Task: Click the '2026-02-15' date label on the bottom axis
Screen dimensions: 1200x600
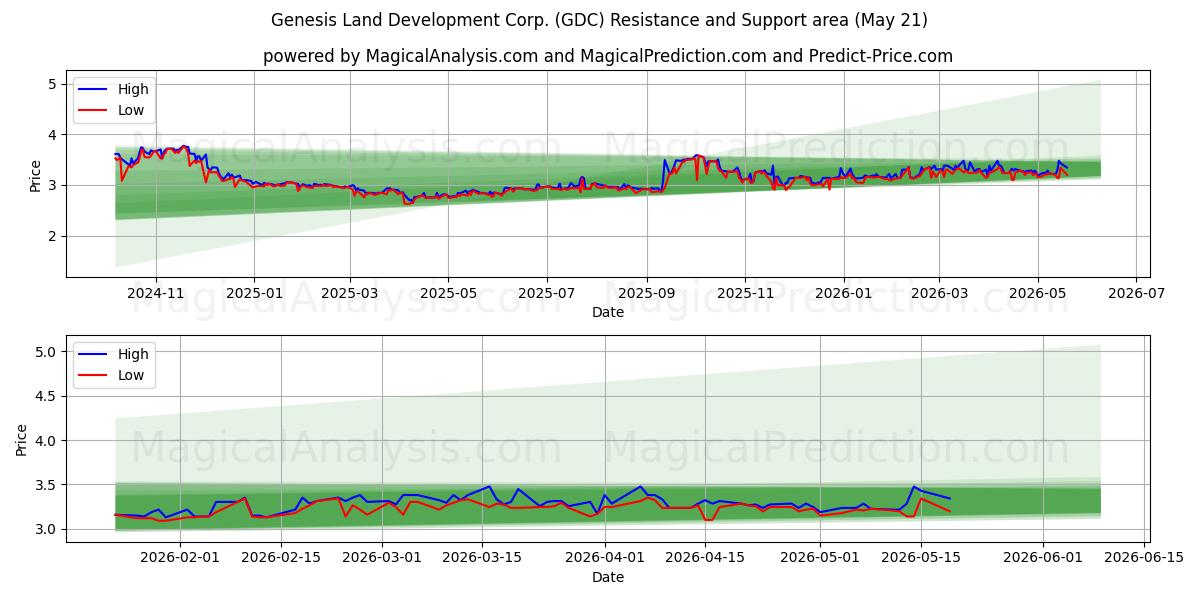Action: [281, 559]
